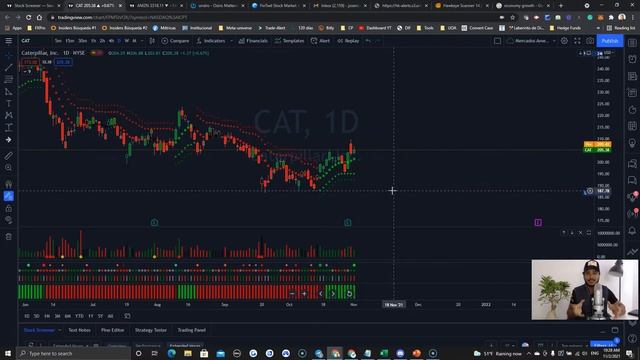Create an Alert from toolbar
This screenshot has height=360, width=640.
click(320, 41)
